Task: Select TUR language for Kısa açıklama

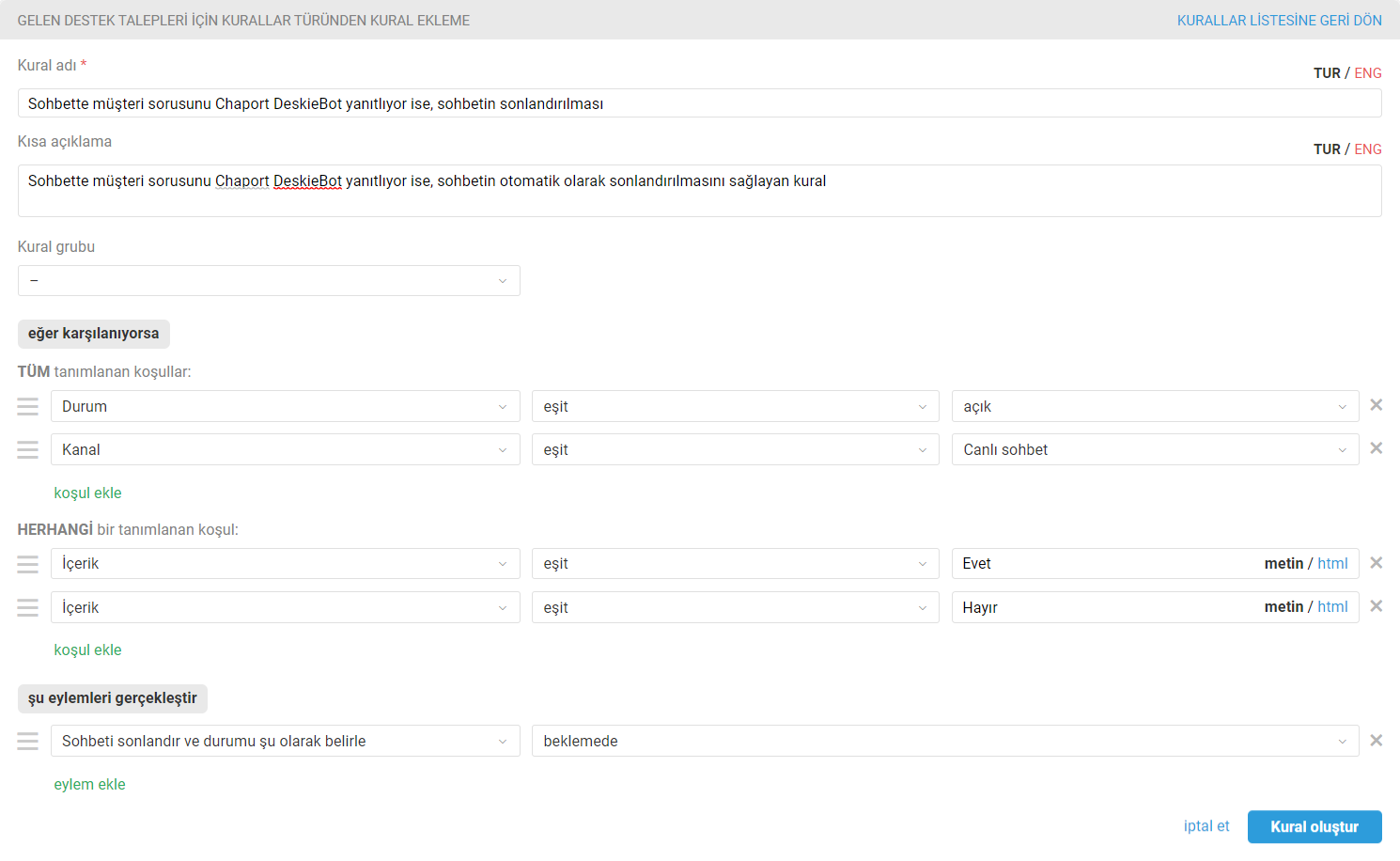Action: pos(1327,149)
